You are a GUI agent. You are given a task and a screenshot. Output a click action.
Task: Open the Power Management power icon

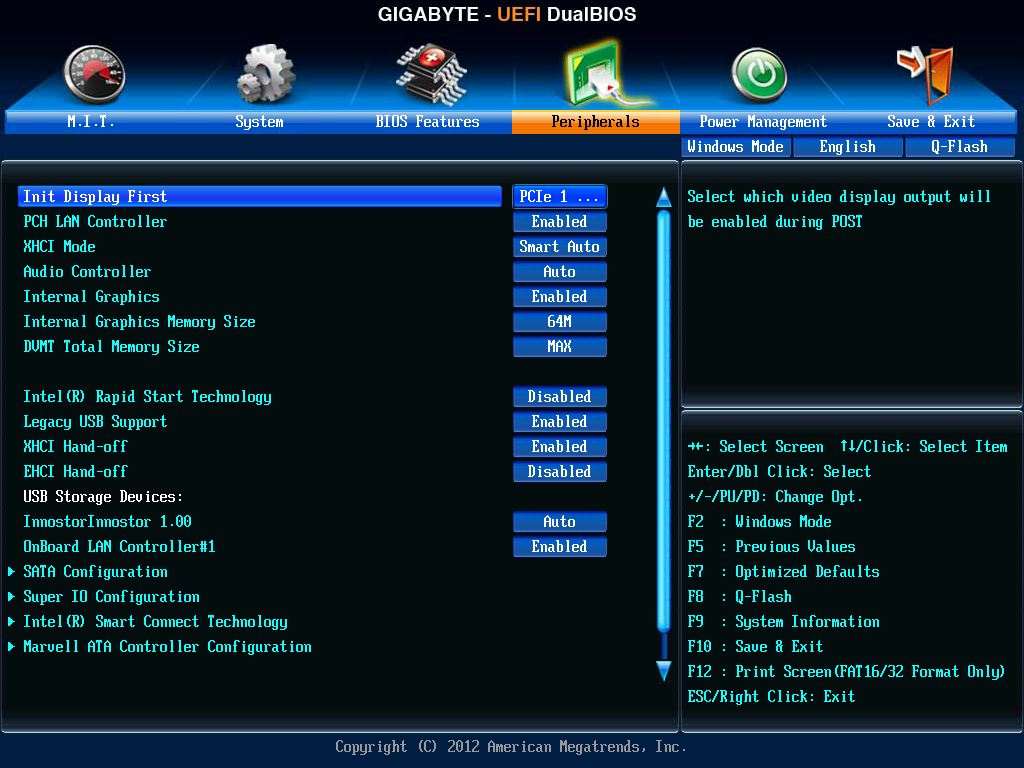coord(759,75)
